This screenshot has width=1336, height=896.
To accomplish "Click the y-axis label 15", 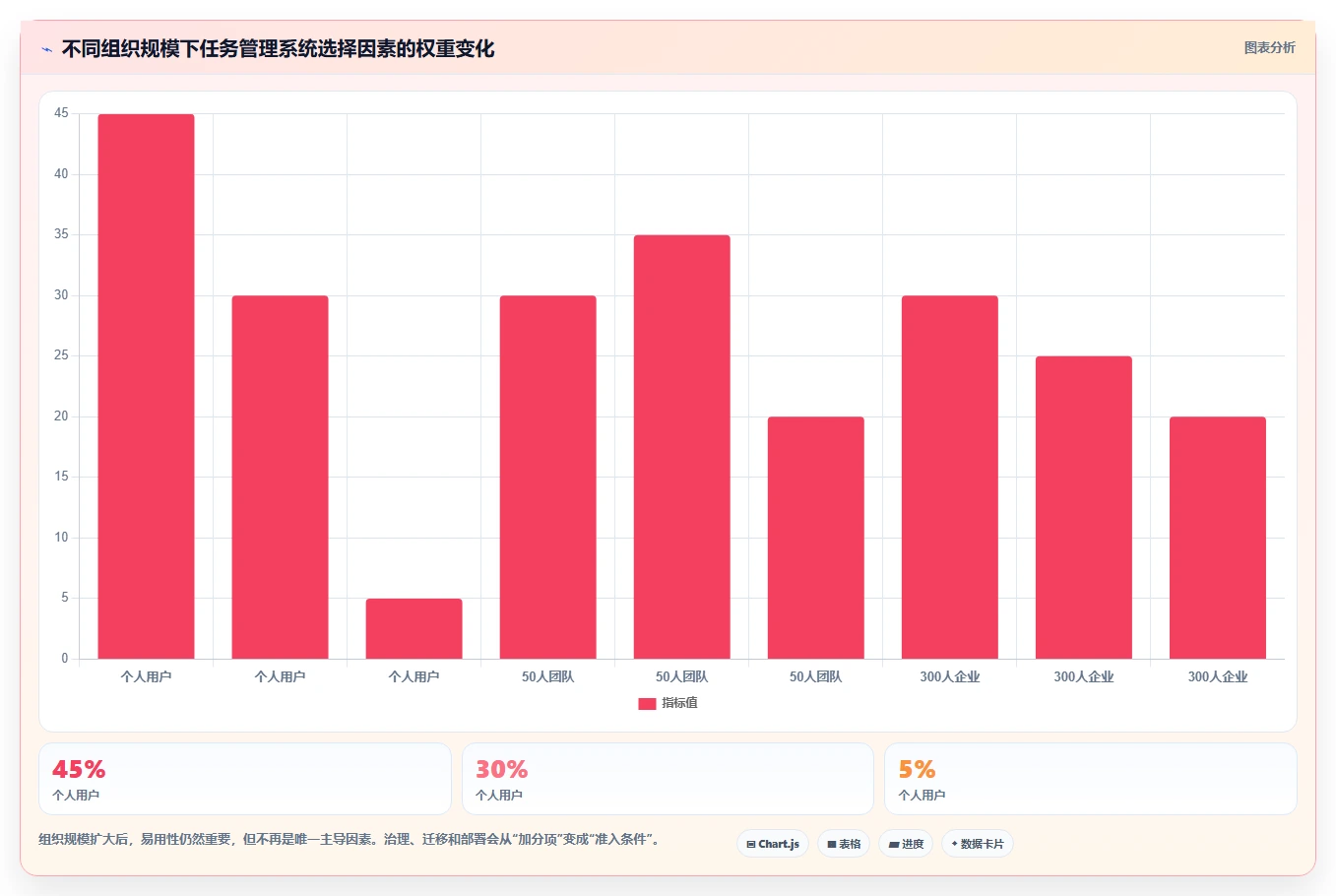I will click(61, 477).
